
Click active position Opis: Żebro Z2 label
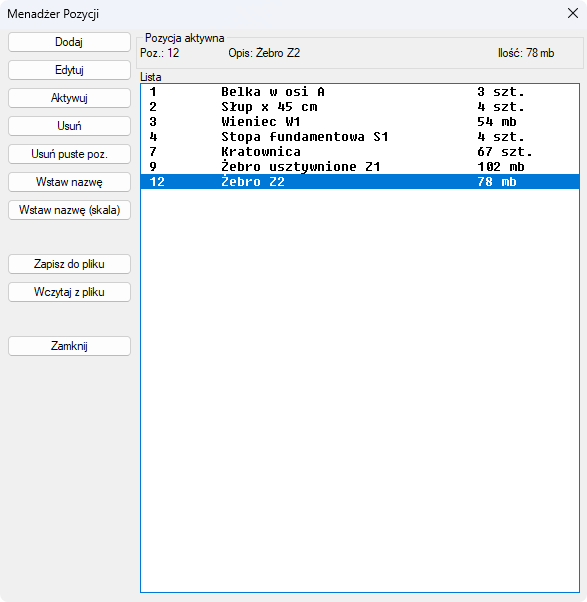tap(264, 53)
